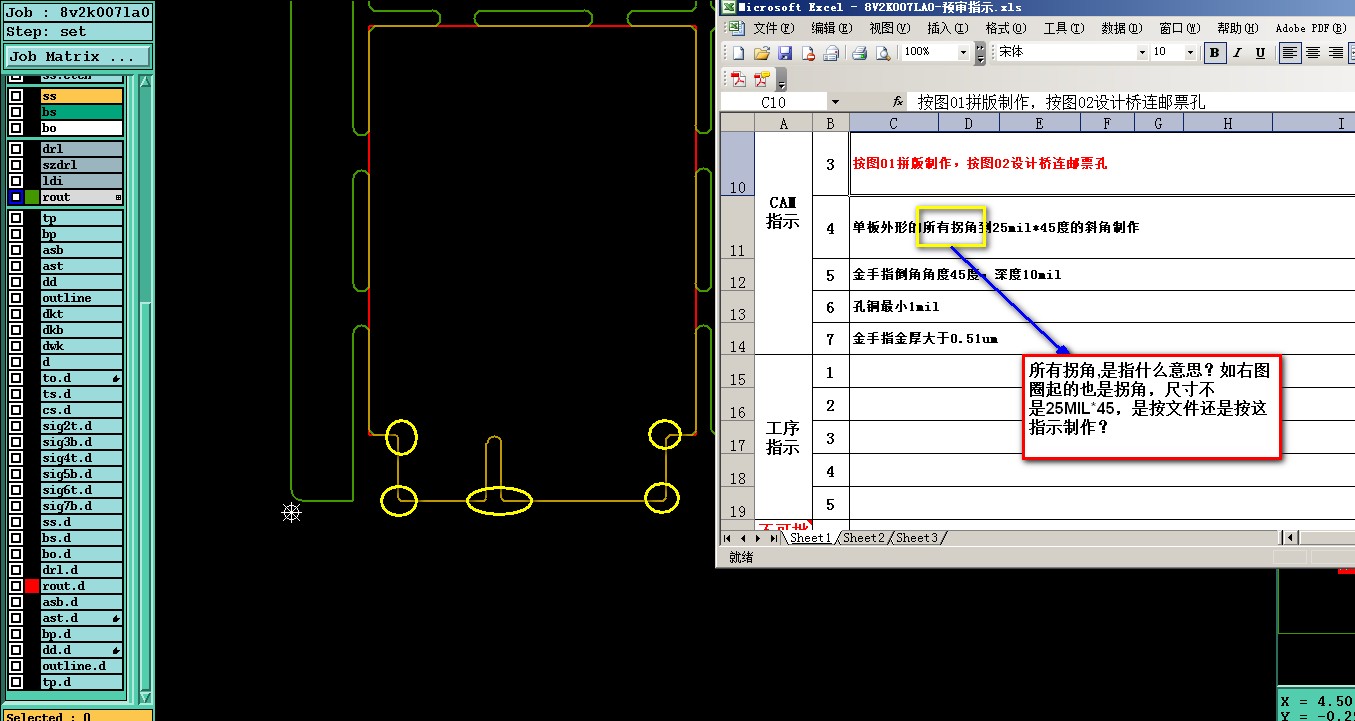Open the 文件(F) menu in Excel
1355x721 pixels.
coord(774,29)
